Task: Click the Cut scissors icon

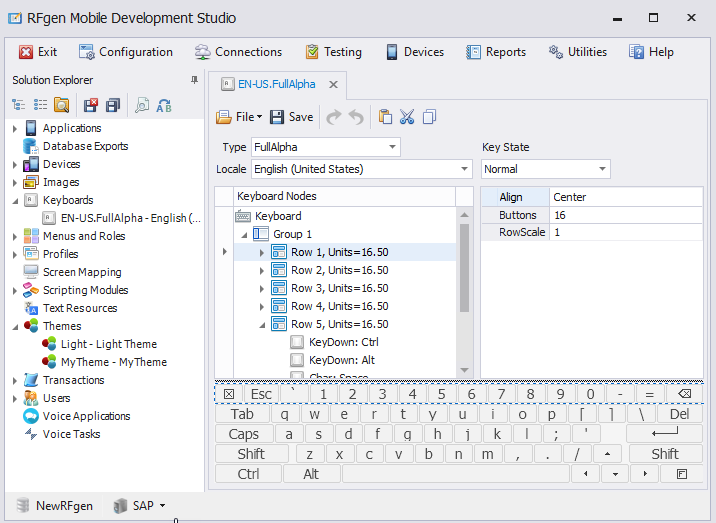Action: tap(407, 117)
